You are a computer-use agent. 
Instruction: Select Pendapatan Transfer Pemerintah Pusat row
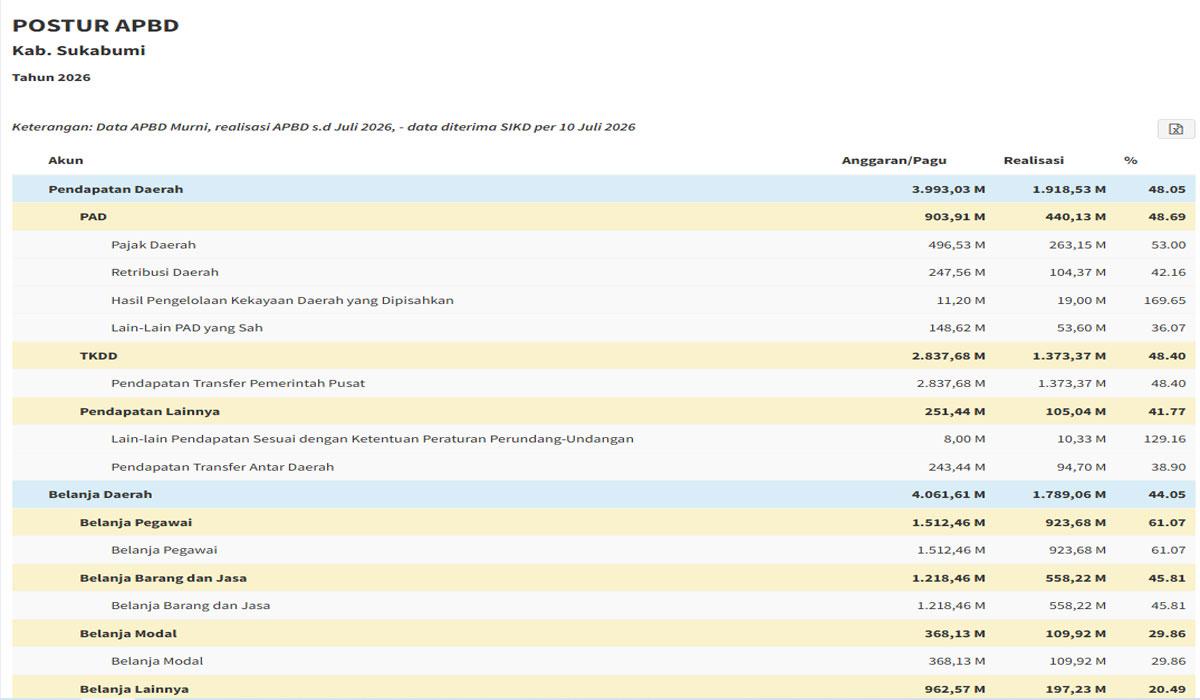click(604, 383)
